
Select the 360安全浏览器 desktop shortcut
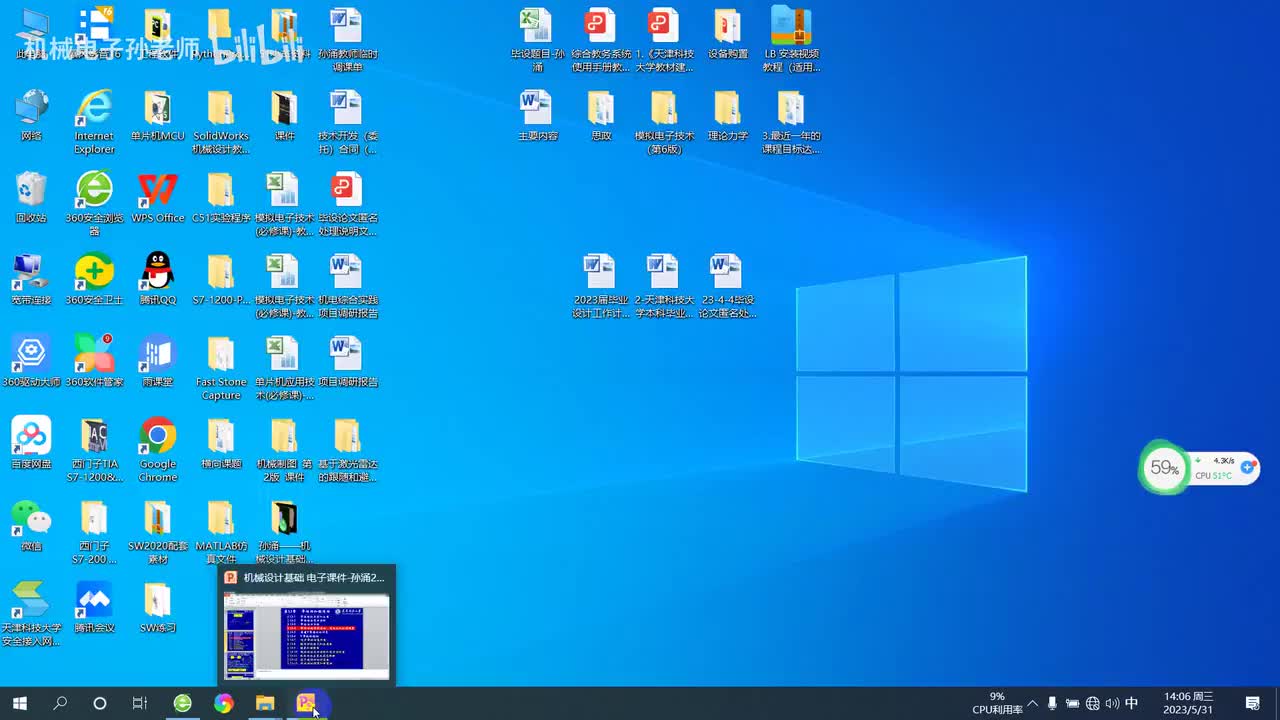pos(94,204)
